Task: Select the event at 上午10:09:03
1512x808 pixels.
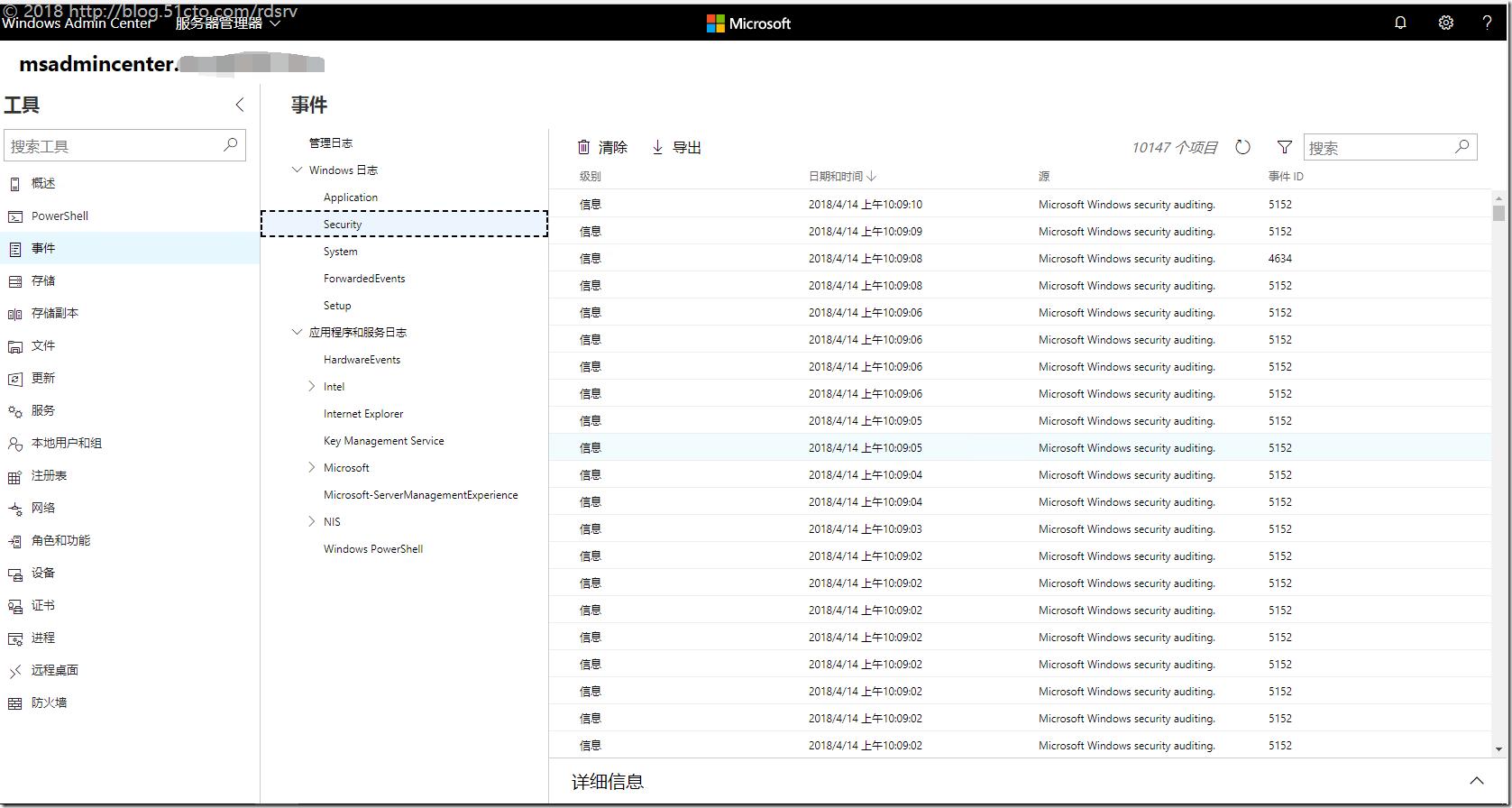Action: click(x=1021, y=528)
